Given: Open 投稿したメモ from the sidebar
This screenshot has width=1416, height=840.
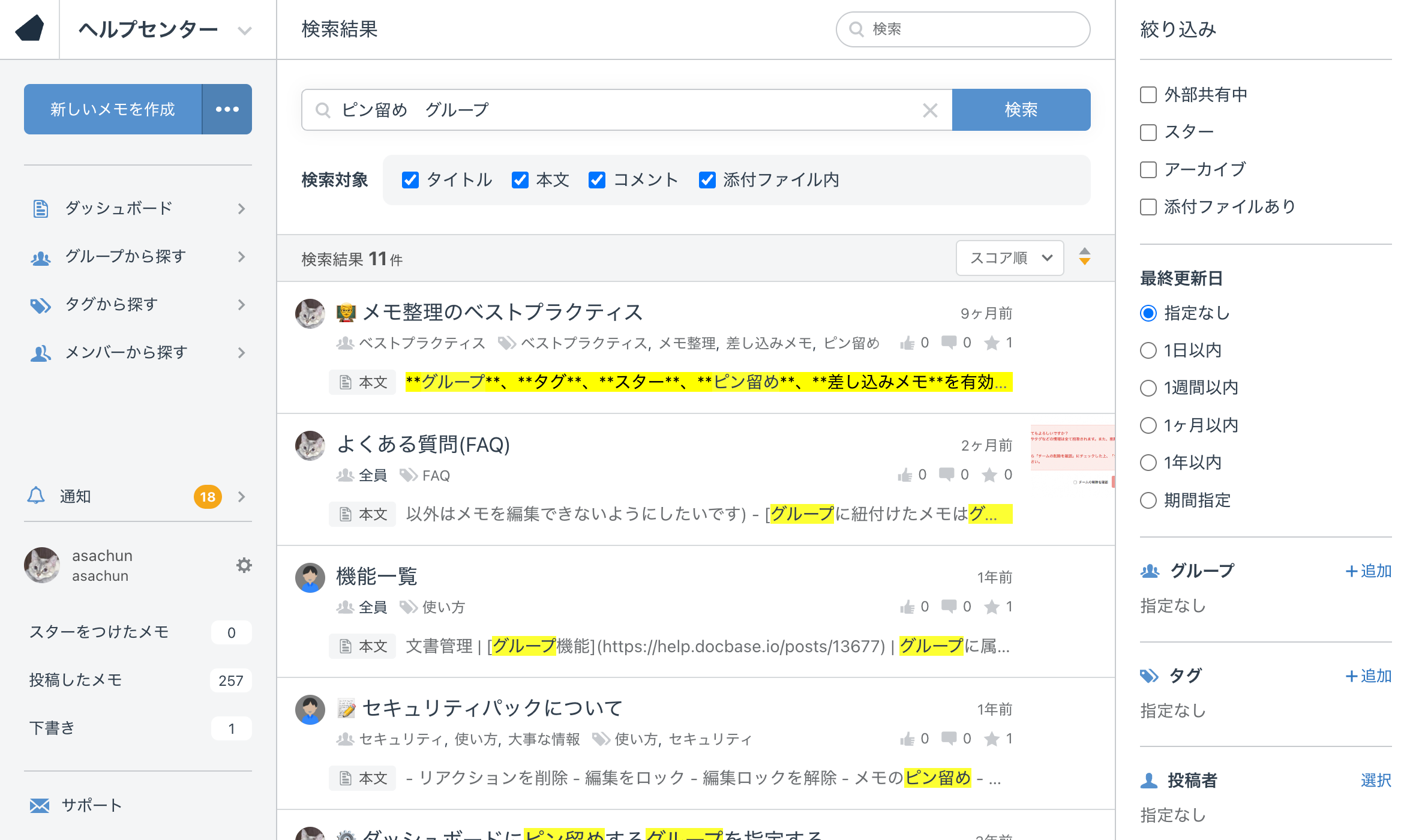Looking at the screenshot, I should pyautogui.click(x=75, y=680).
